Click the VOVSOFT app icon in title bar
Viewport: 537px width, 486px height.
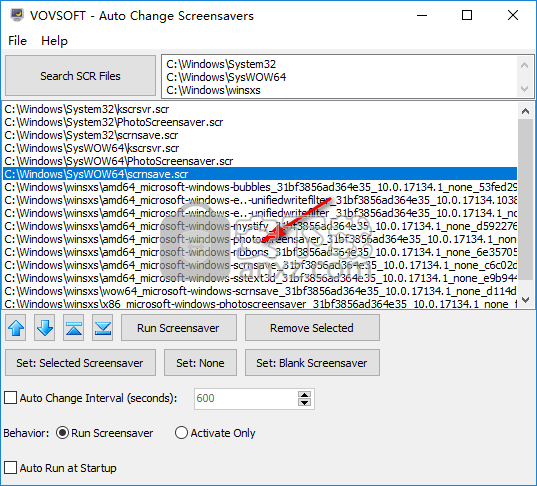pyautogui.click(x=17, y=15)
